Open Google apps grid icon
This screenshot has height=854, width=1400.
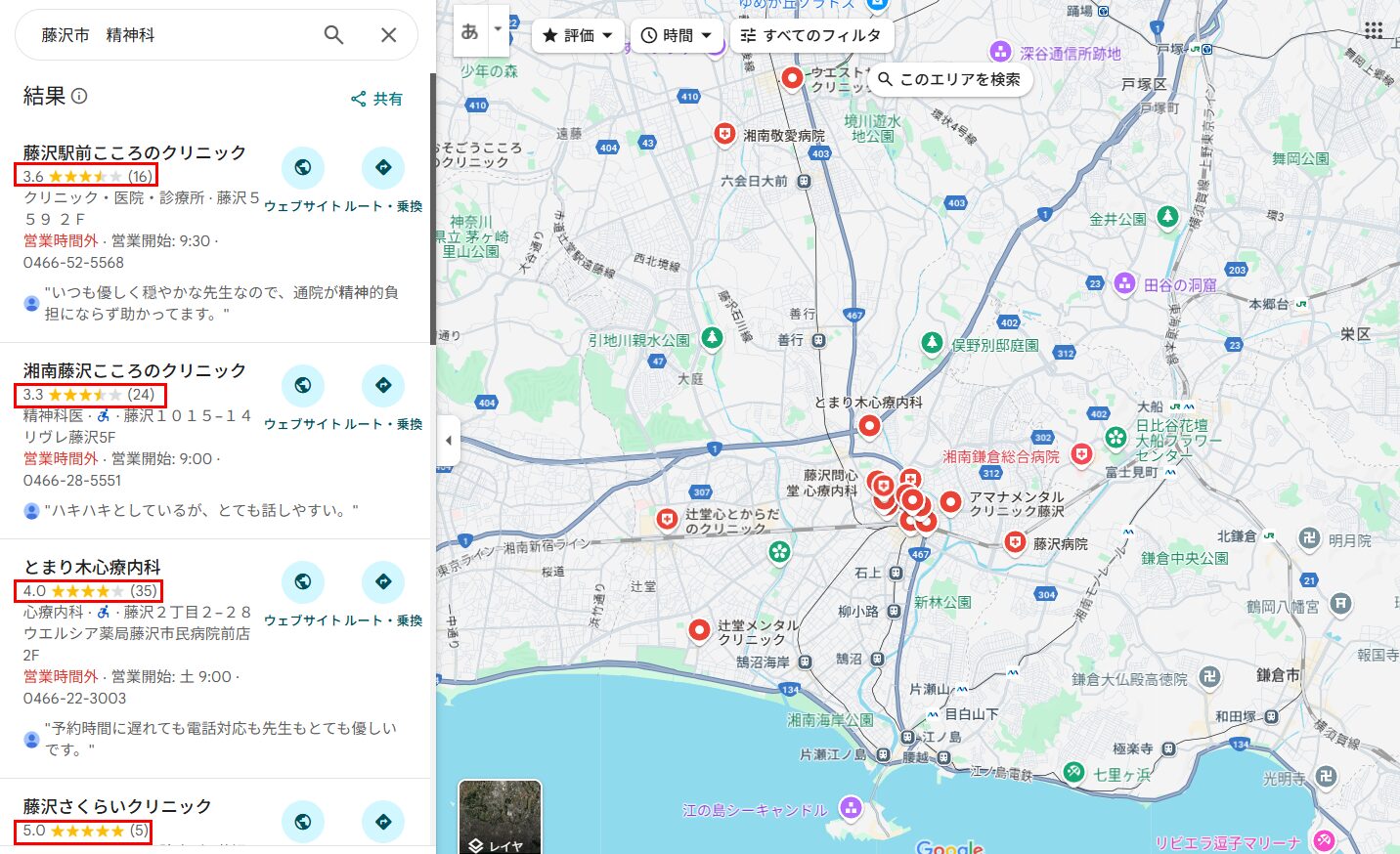click(1374, 30)
